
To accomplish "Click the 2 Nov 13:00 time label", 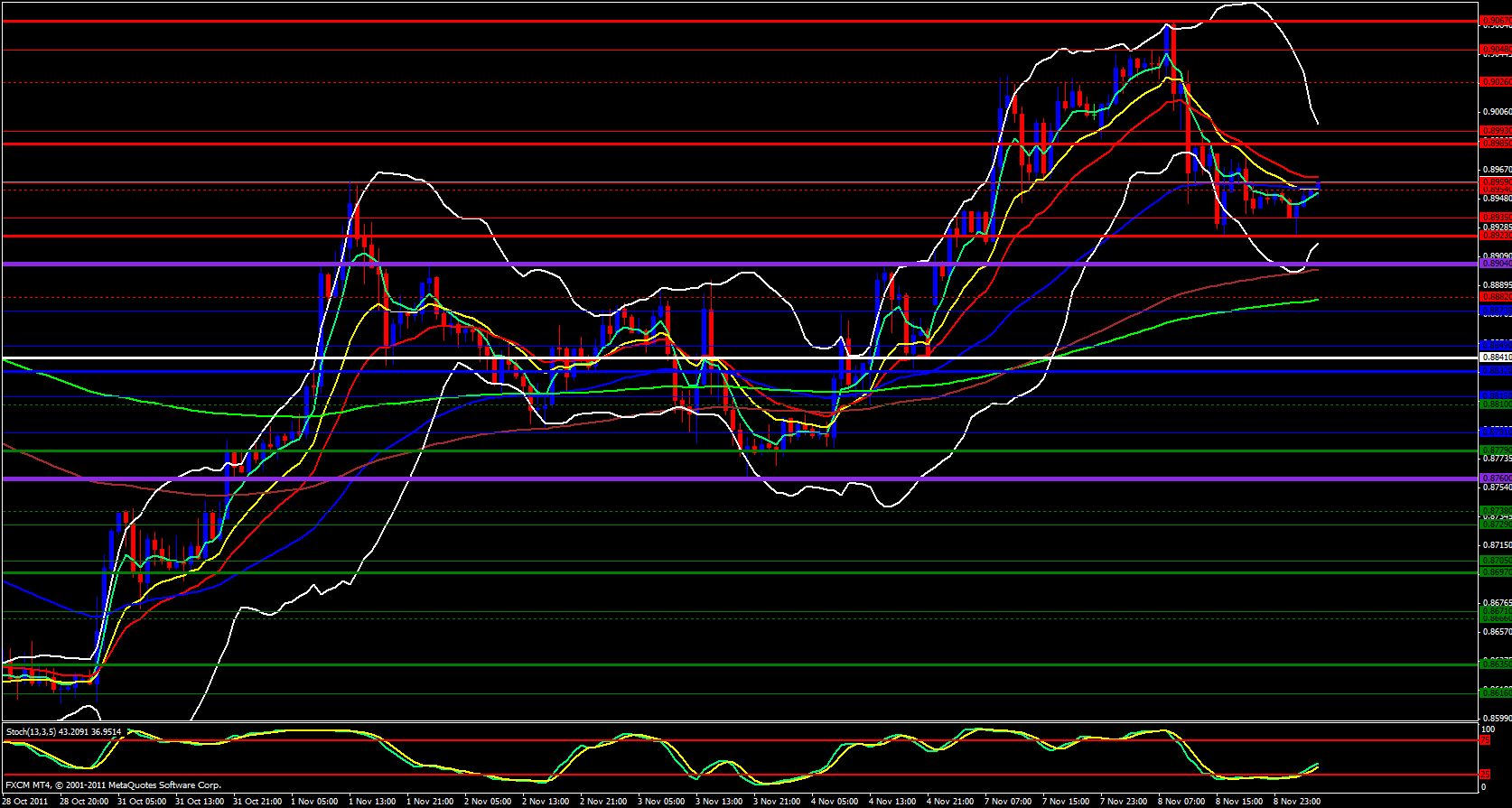I will coord(546,802).
